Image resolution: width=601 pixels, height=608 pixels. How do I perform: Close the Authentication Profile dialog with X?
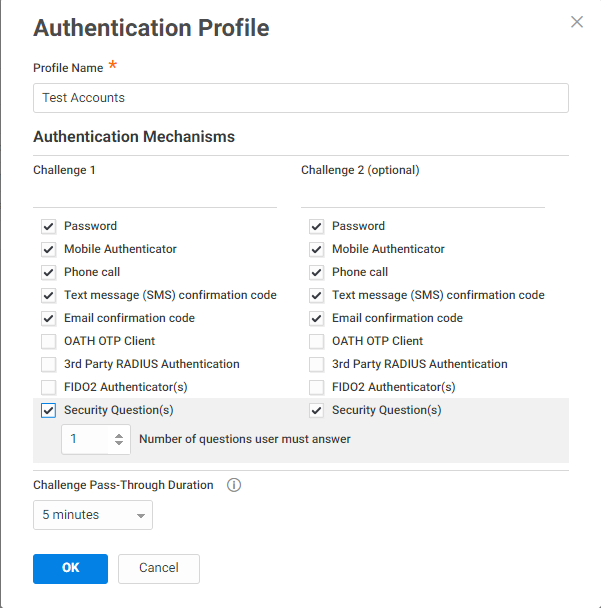(x=577, y=22)
